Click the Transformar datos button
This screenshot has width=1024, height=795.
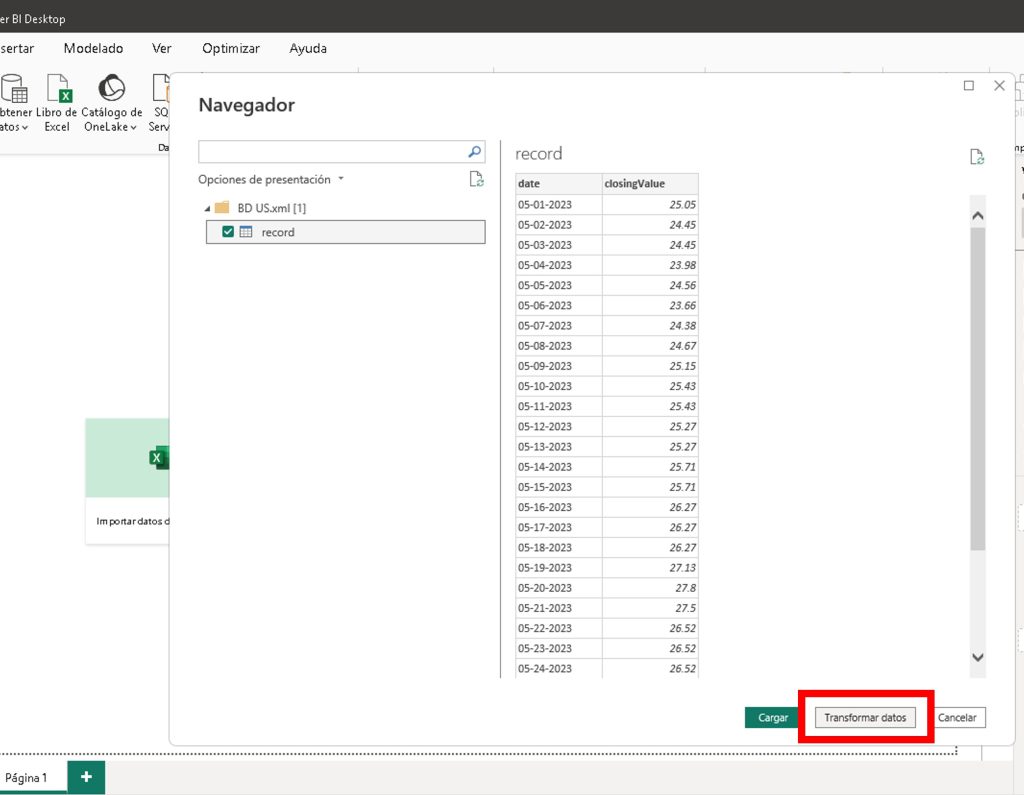point(865,718)
